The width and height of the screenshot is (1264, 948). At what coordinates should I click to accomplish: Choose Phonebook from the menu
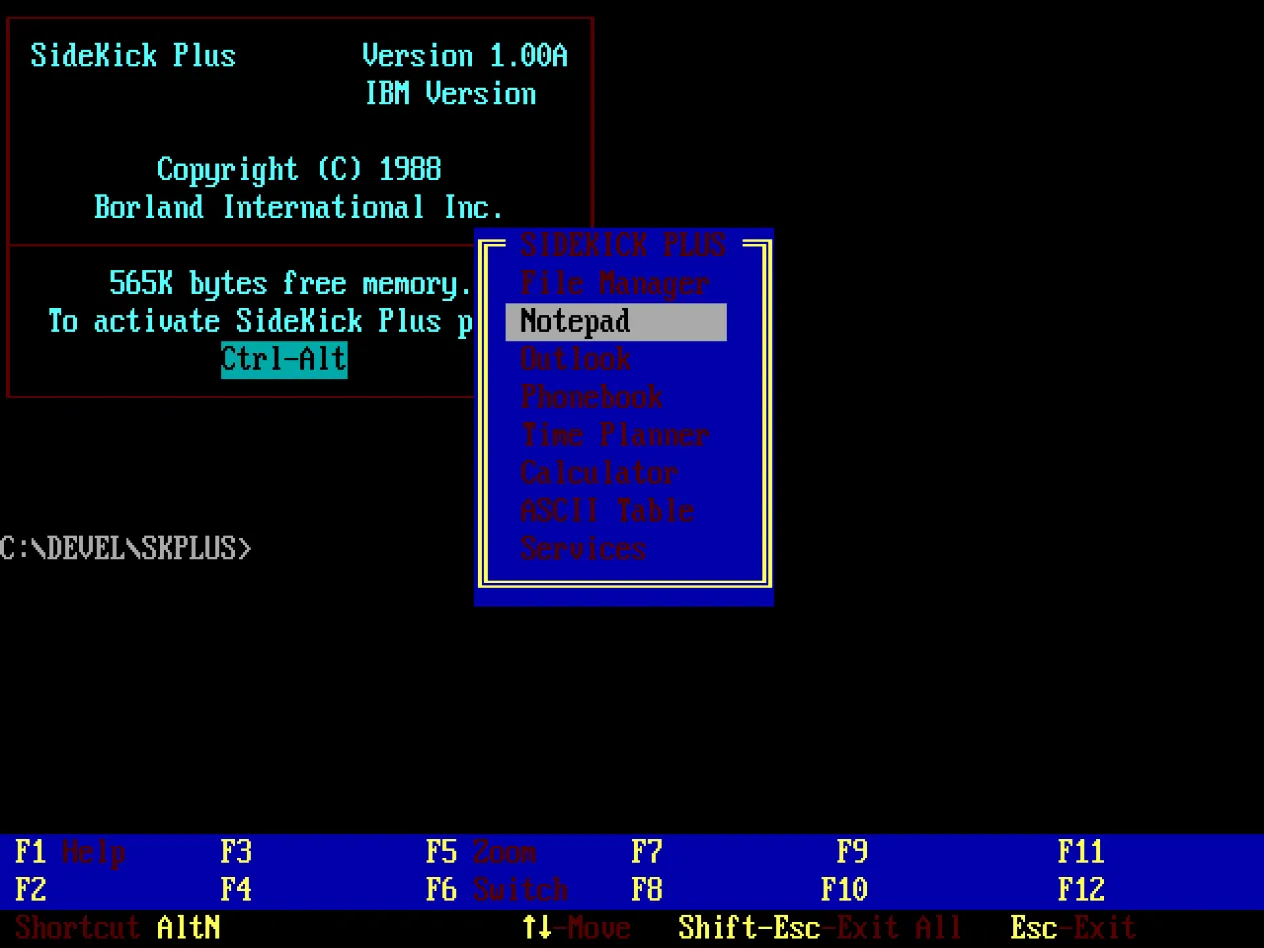(x=591, y=398)
